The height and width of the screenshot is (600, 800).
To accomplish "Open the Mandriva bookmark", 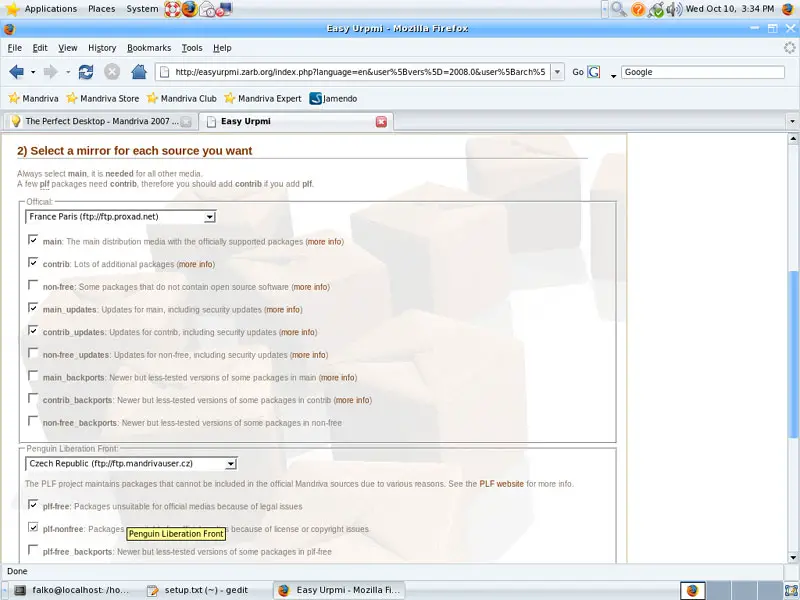I will [x=33, y=98].
